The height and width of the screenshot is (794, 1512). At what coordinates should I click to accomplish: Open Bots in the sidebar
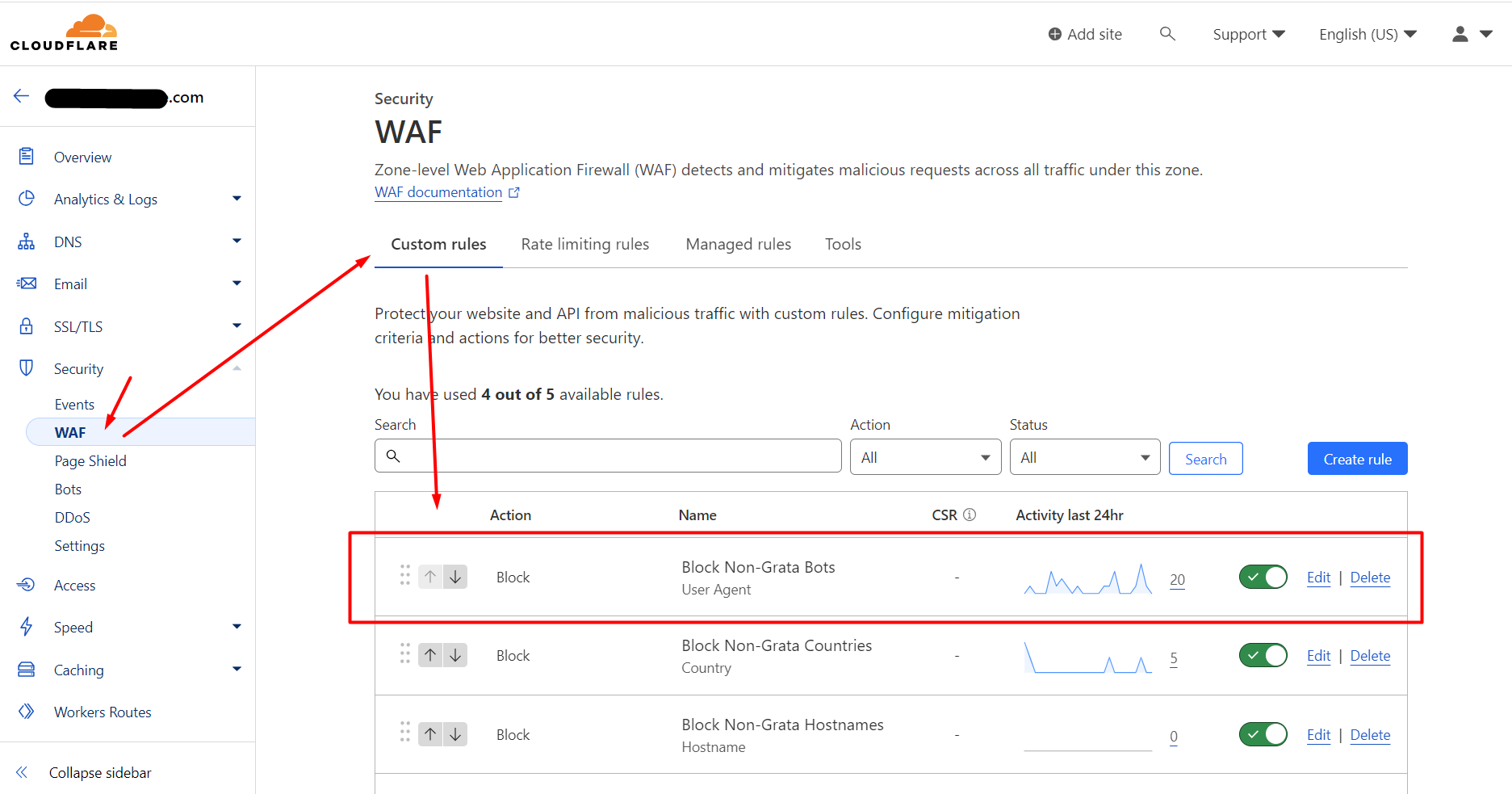coord(68,489)
